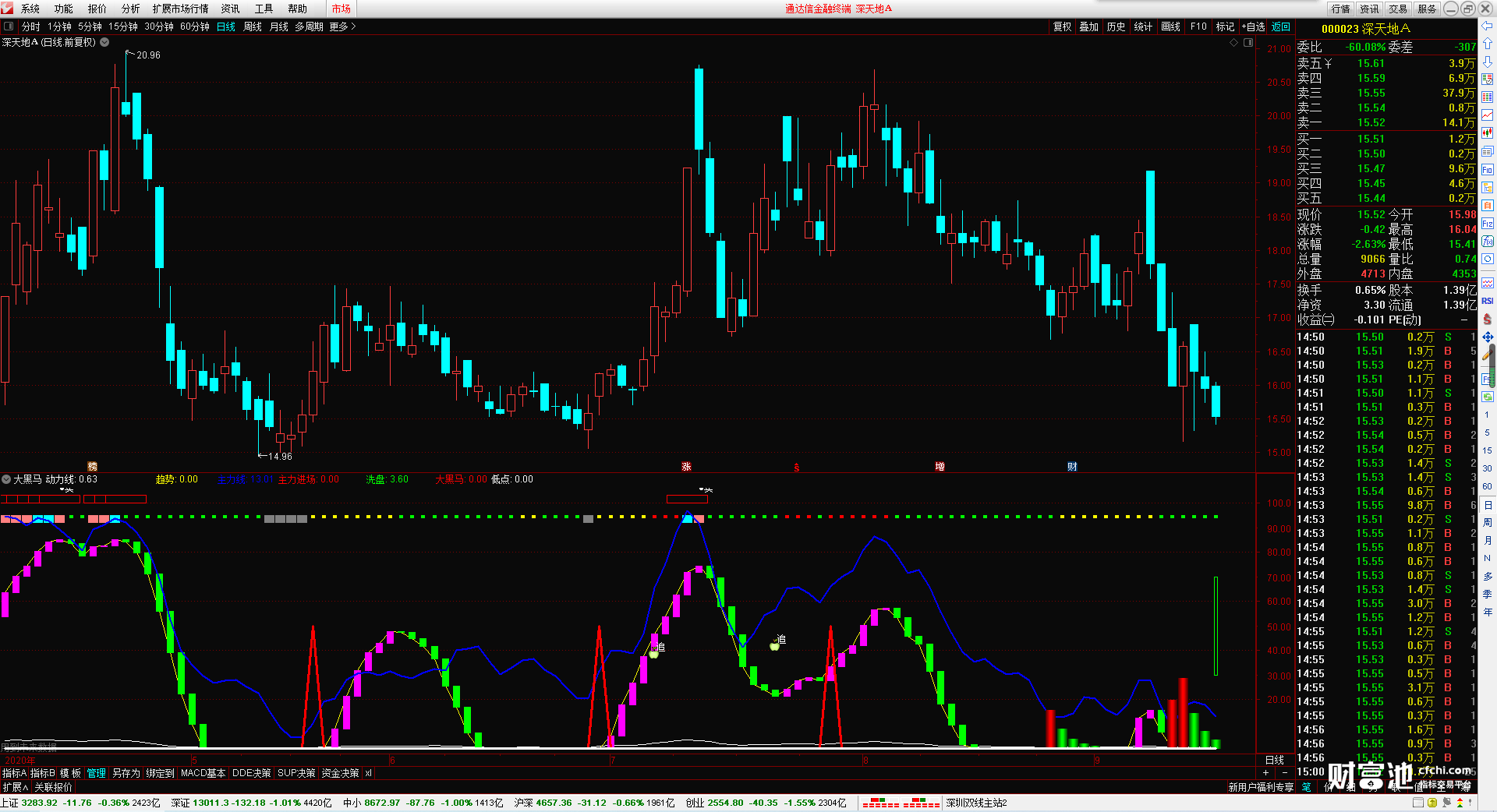Select 30 period in right sidebar

1488,468
